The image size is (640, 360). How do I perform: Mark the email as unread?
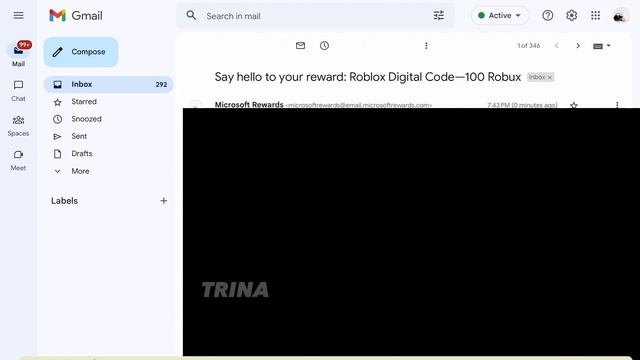coord(300,46)
